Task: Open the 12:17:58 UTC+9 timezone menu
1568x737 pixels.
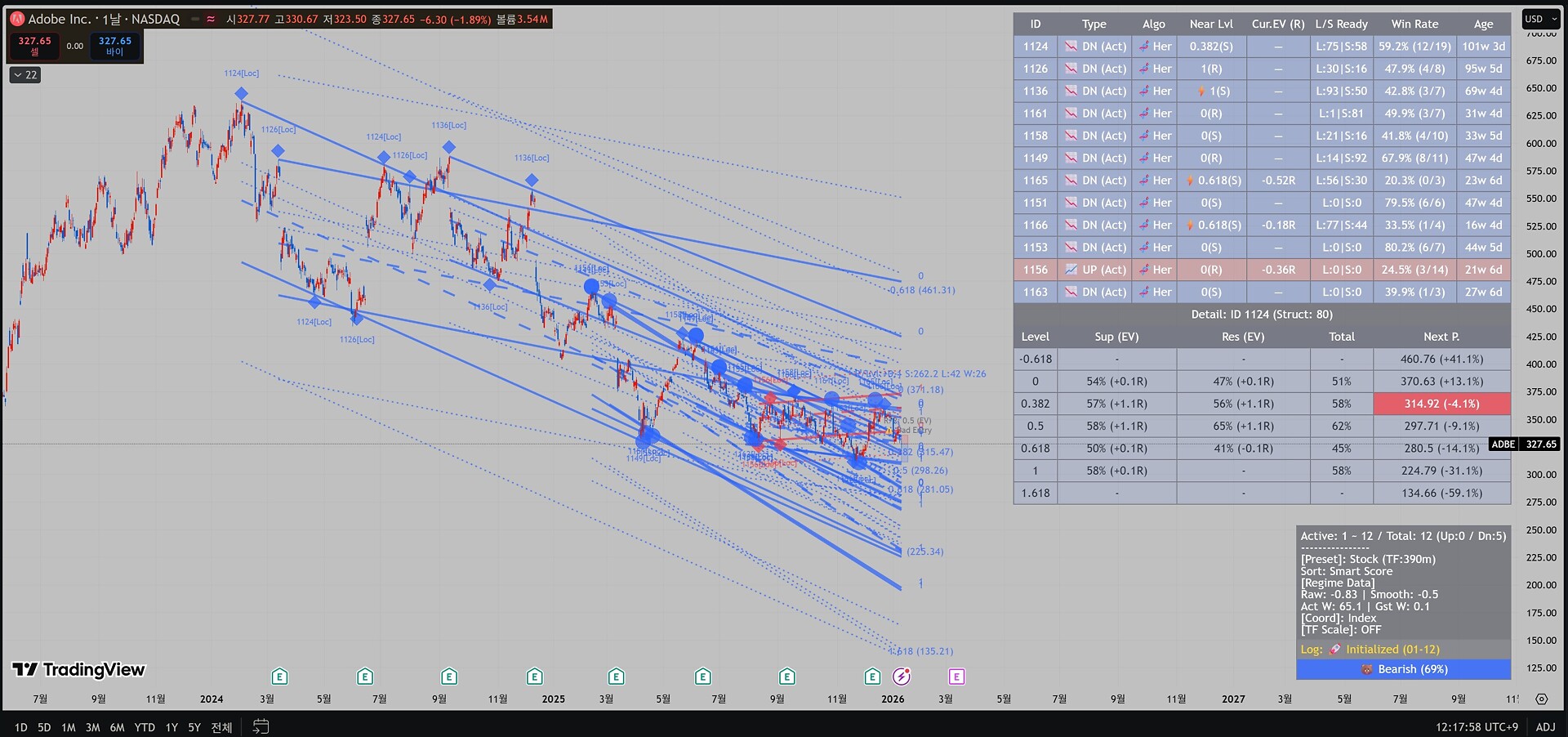Action: [1477, 727]
